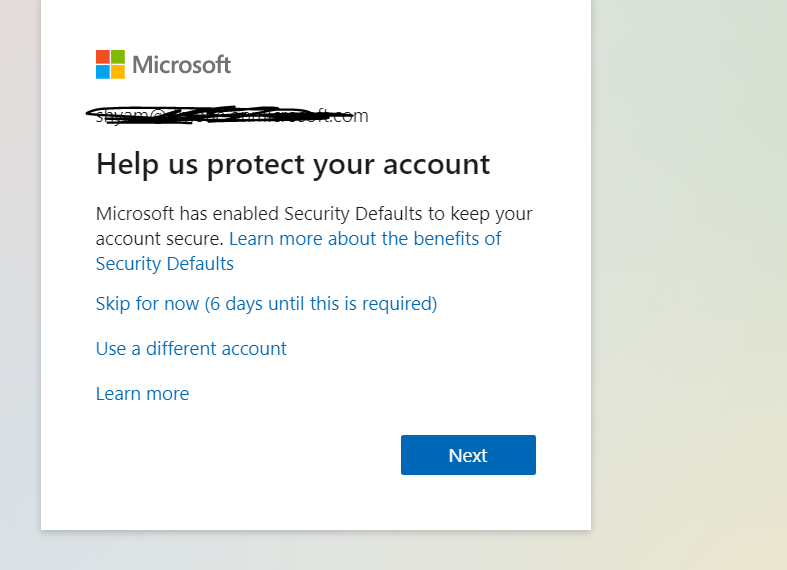Click the Microsoft wordmark beside the logo

181,65
